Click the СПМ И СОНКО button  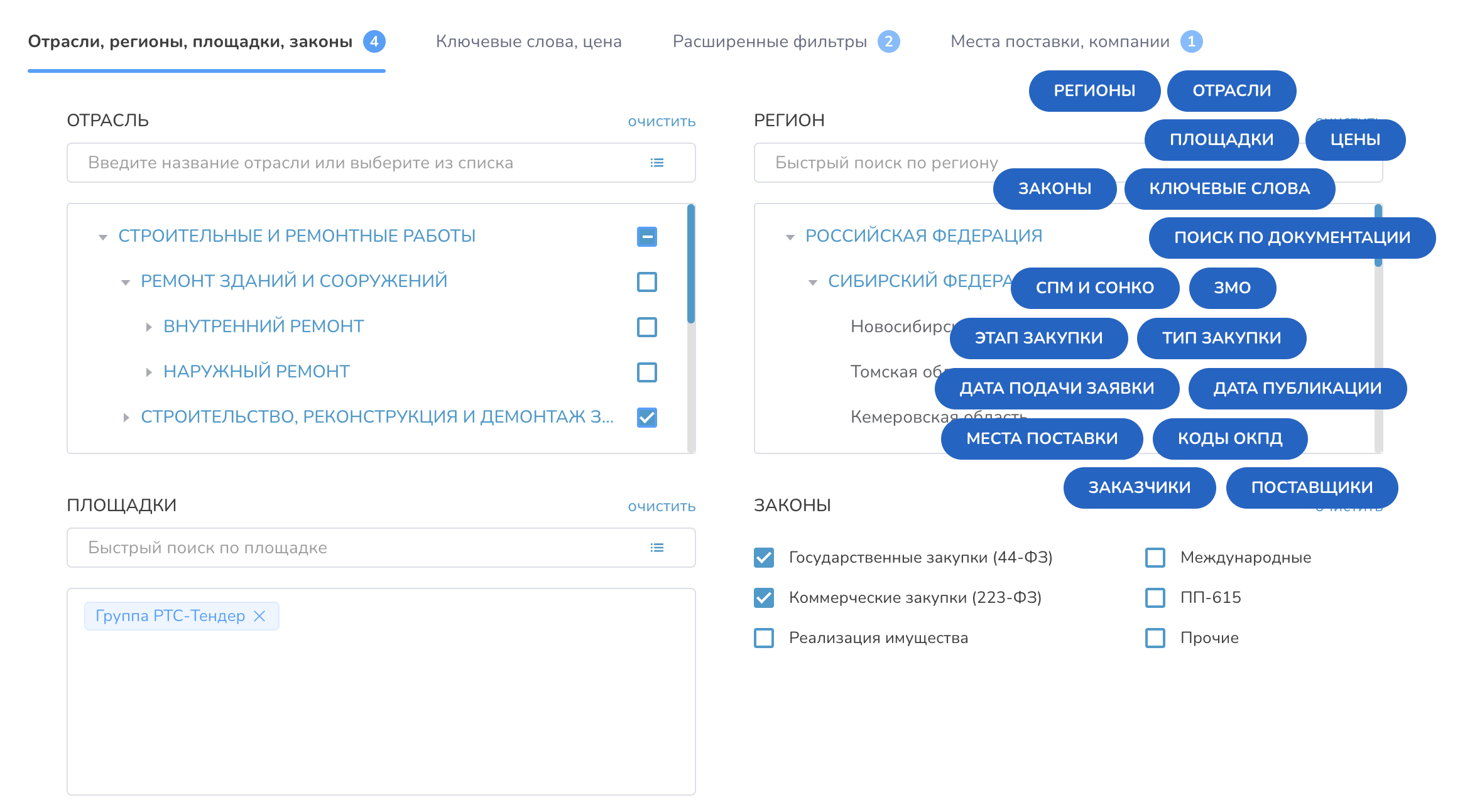click(1095, 288)
